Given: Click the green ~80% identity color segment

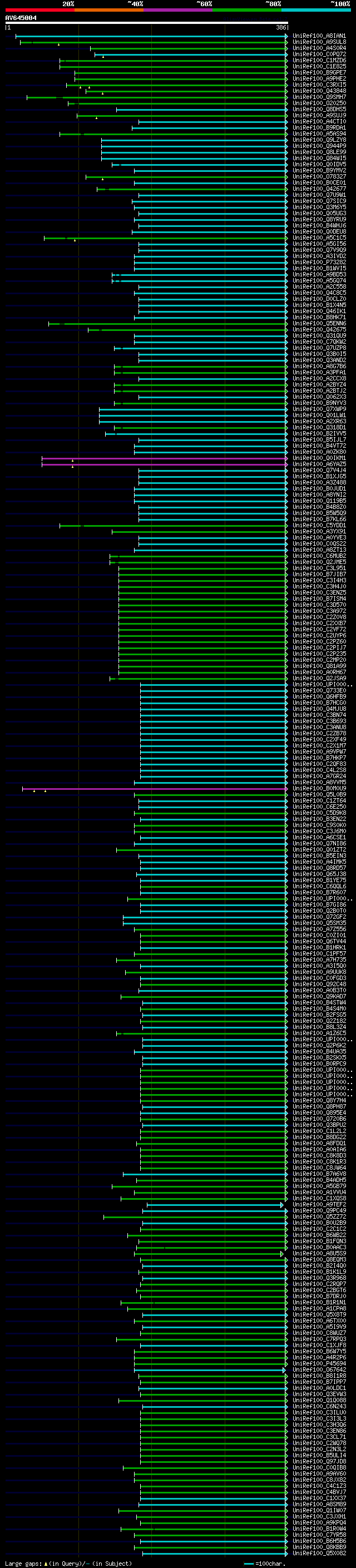Looking at the screenshot, I should coord(247,10).
